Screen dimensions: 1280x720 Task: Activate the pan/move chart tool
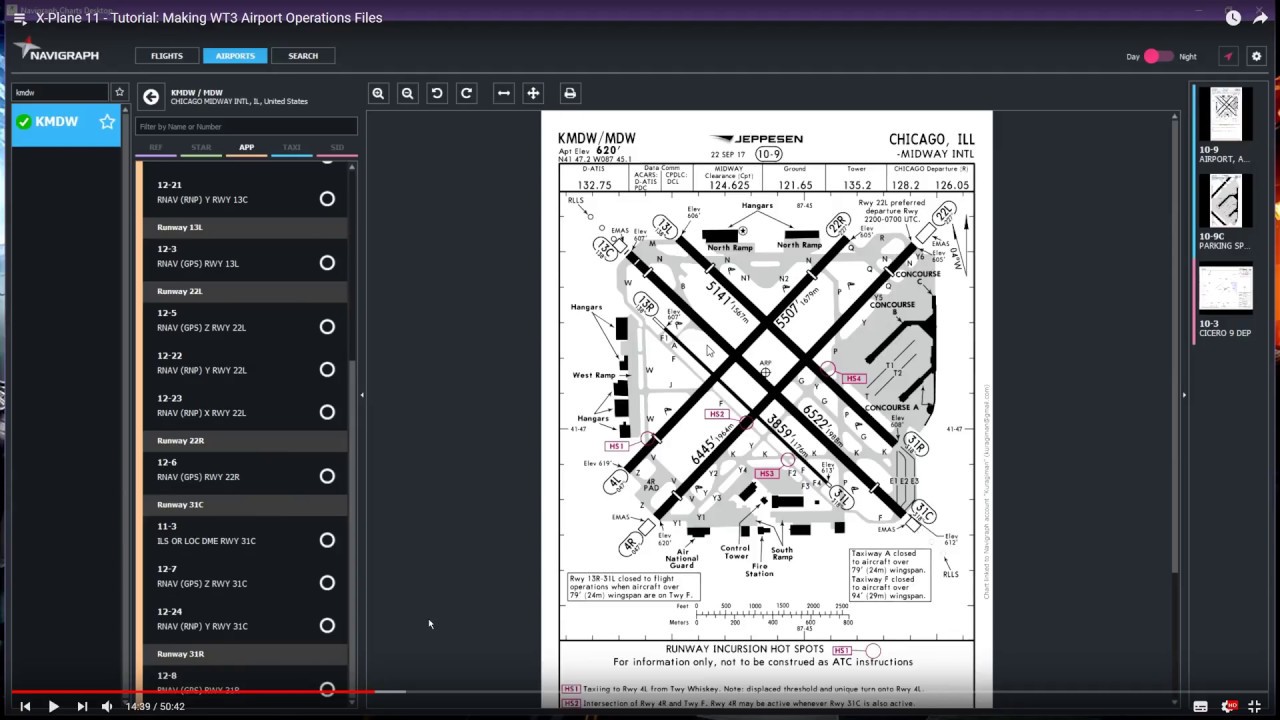pyautogui.click(x=533, y=93)
